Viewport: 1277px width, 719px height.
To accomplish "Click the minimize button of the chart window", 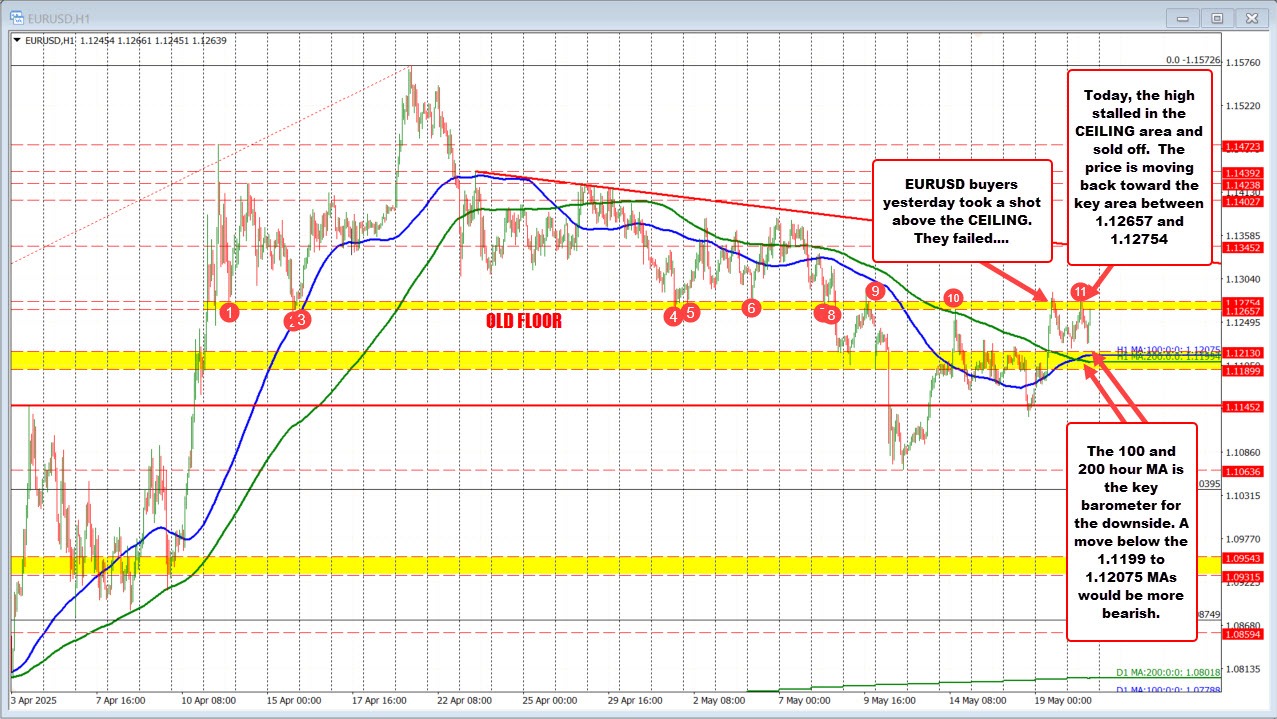I will coord(1181,17).
